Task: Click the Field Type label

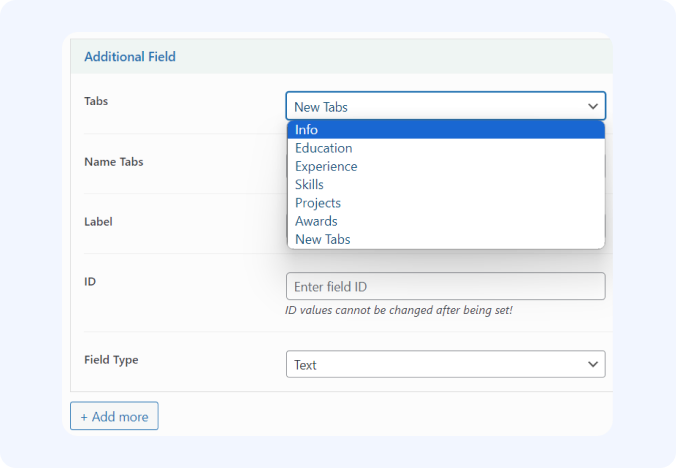Action: [x=111, y=360]
